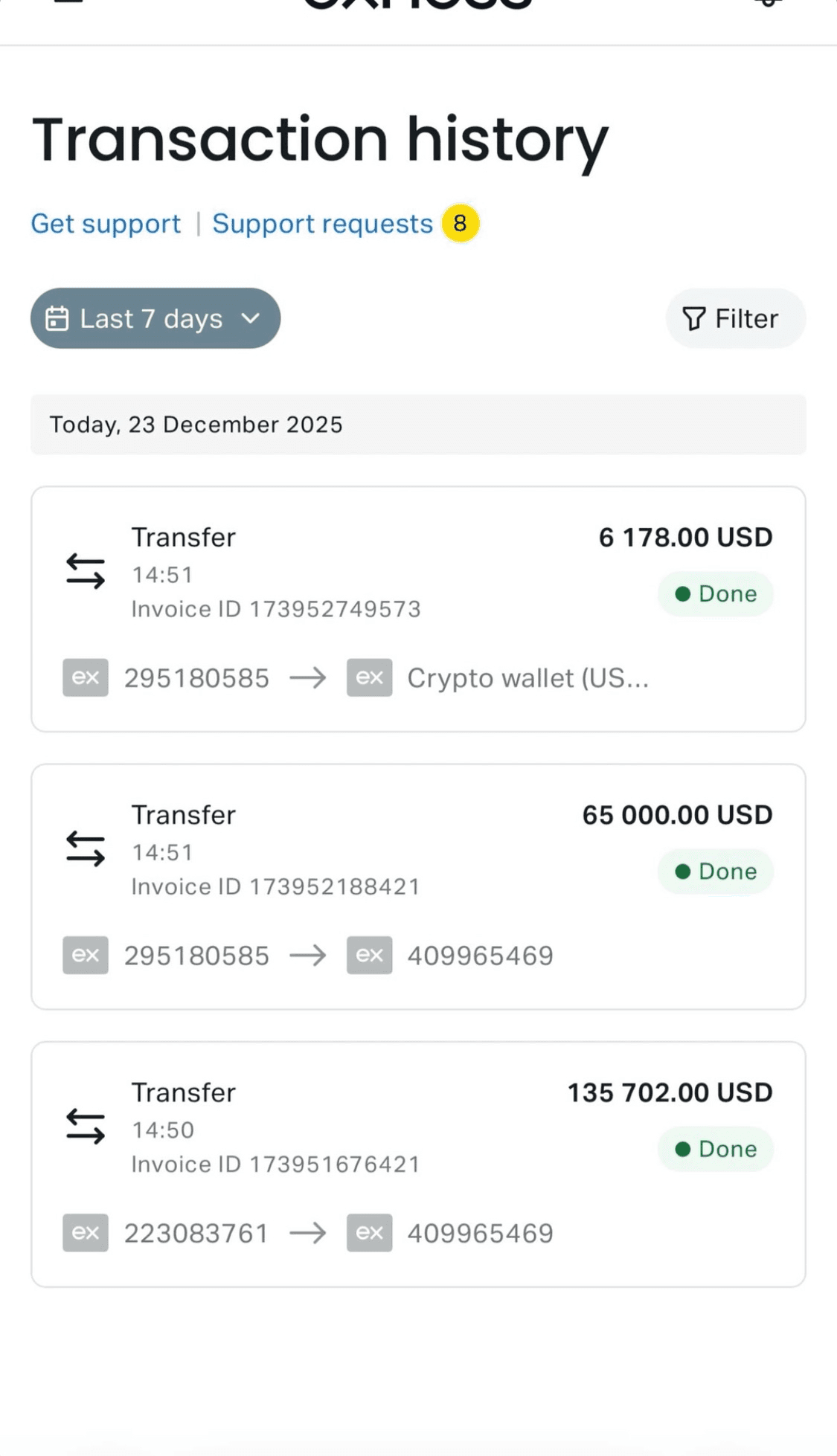The height and width of the screenshot is (1456, 837).
Task: Open the Get support link
Action: tap(106, 224)
